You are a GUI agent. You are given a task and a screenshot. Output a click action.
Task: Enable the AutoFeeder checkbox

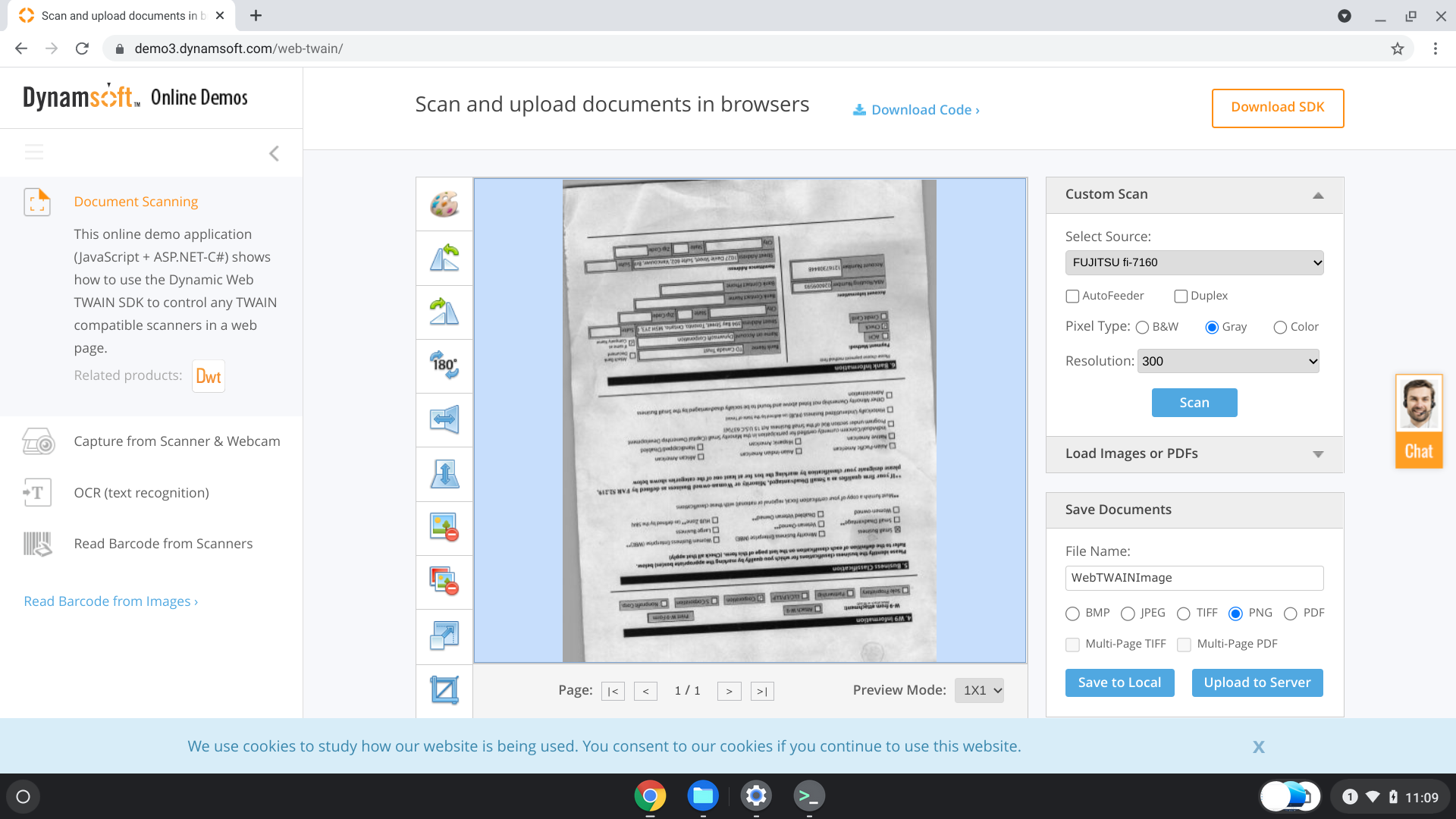pyautogui.click(x=1072, y=296)
